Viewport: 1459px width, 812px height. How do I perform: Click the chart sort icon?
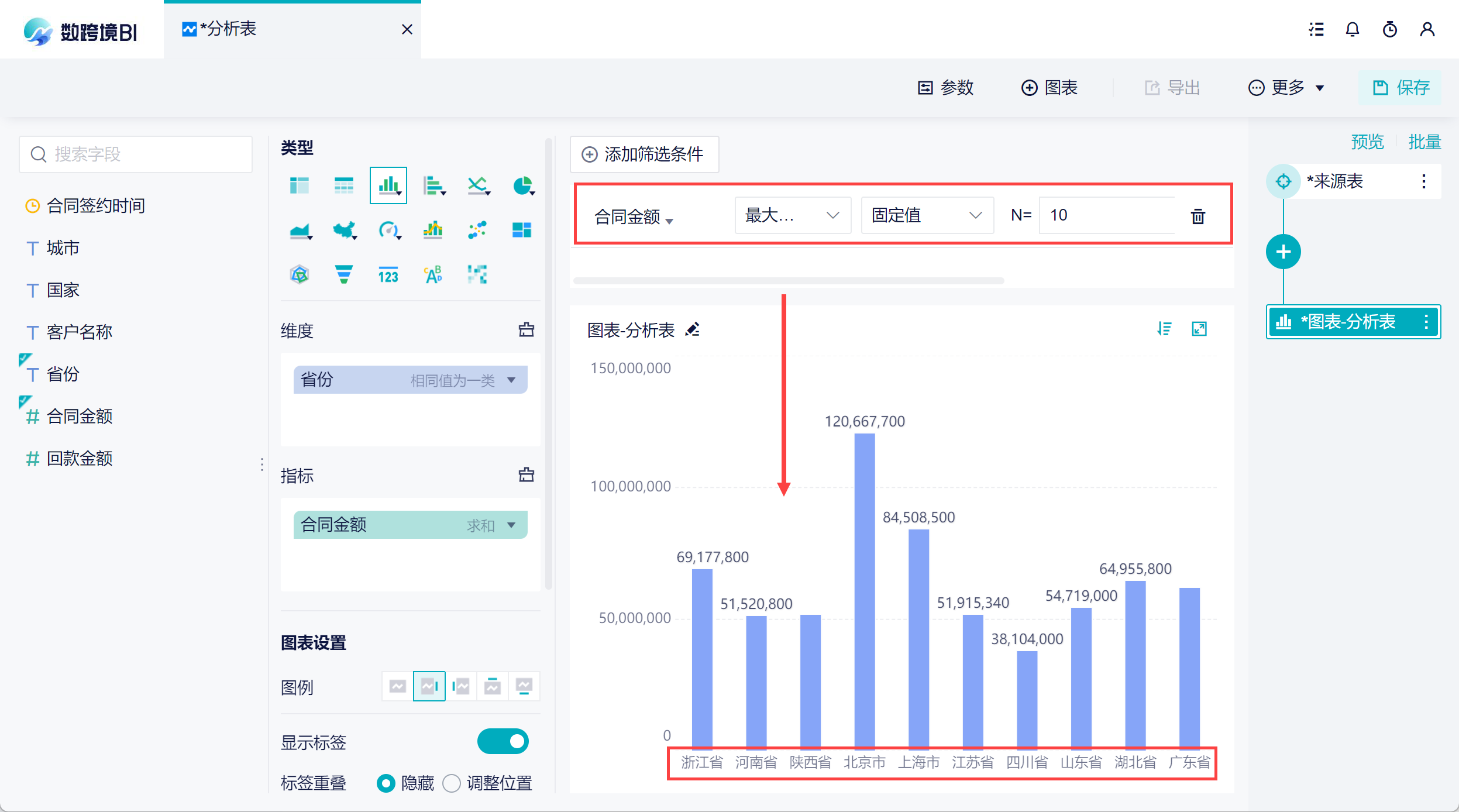(1164, 329)
